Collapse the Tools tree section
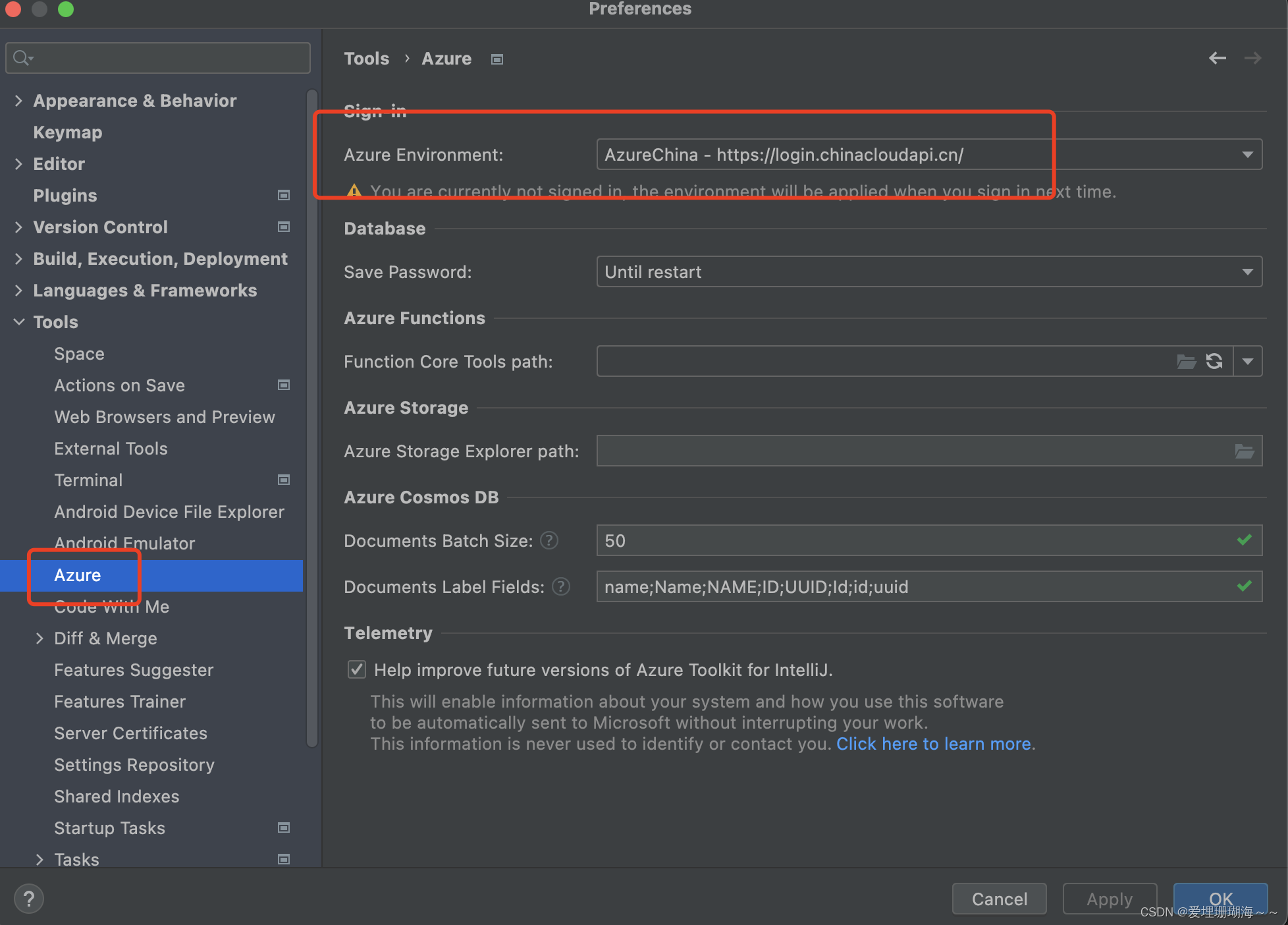 [x=19, y=322]
